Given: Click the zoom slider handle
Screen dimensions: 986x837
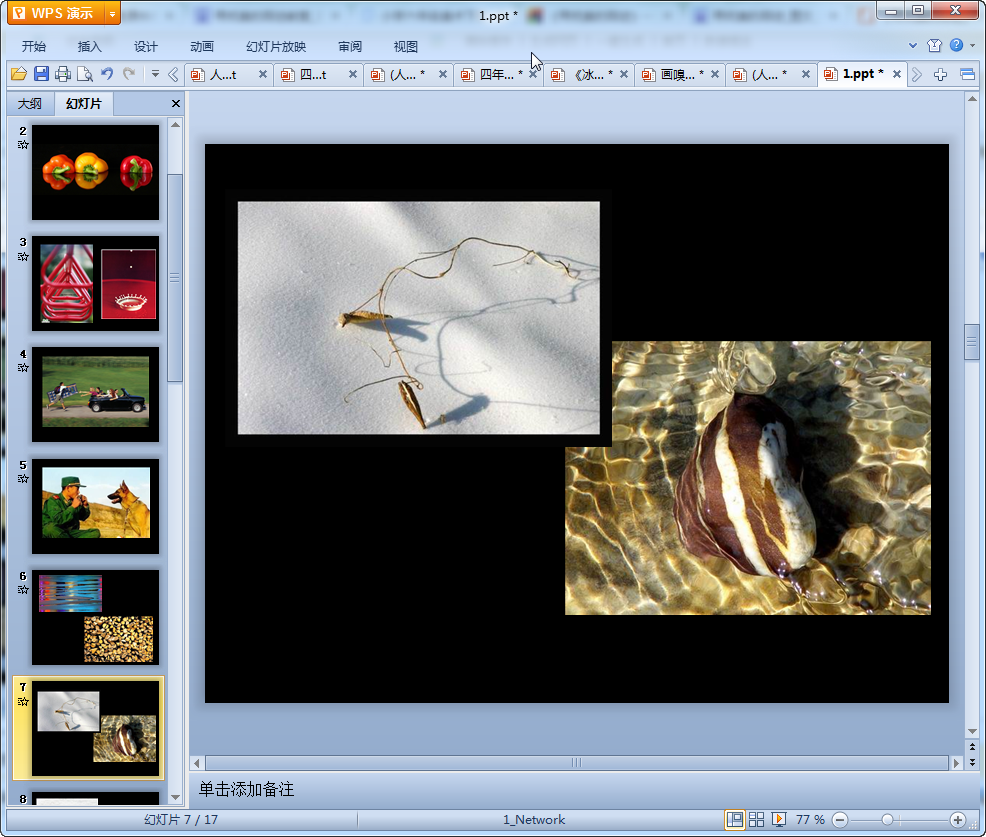Looking at the screenshot, I should point(887,819).
